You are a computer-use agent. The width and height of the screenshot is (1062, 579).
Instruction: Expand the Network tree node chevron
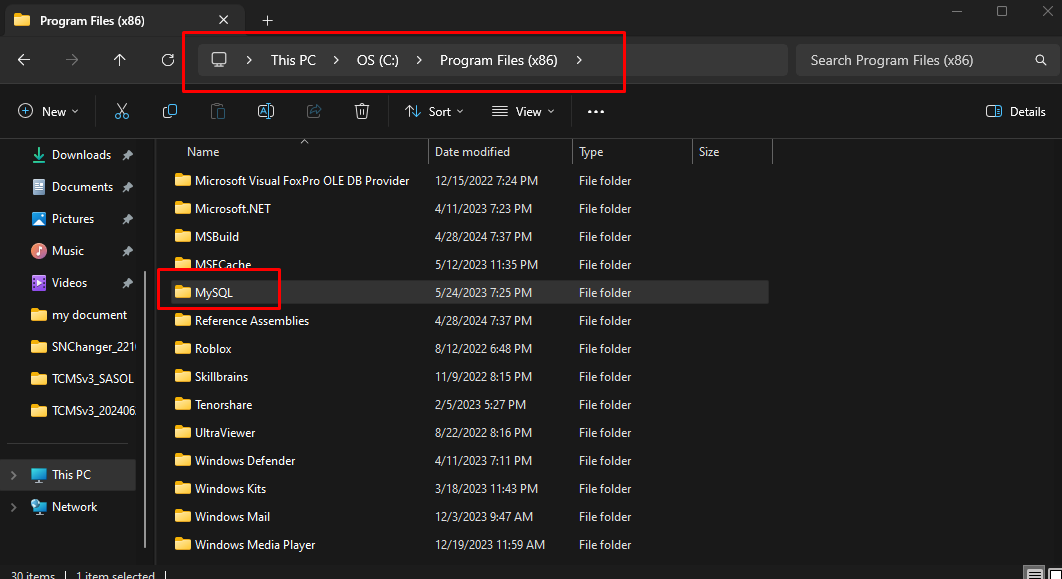click(14, 507)
